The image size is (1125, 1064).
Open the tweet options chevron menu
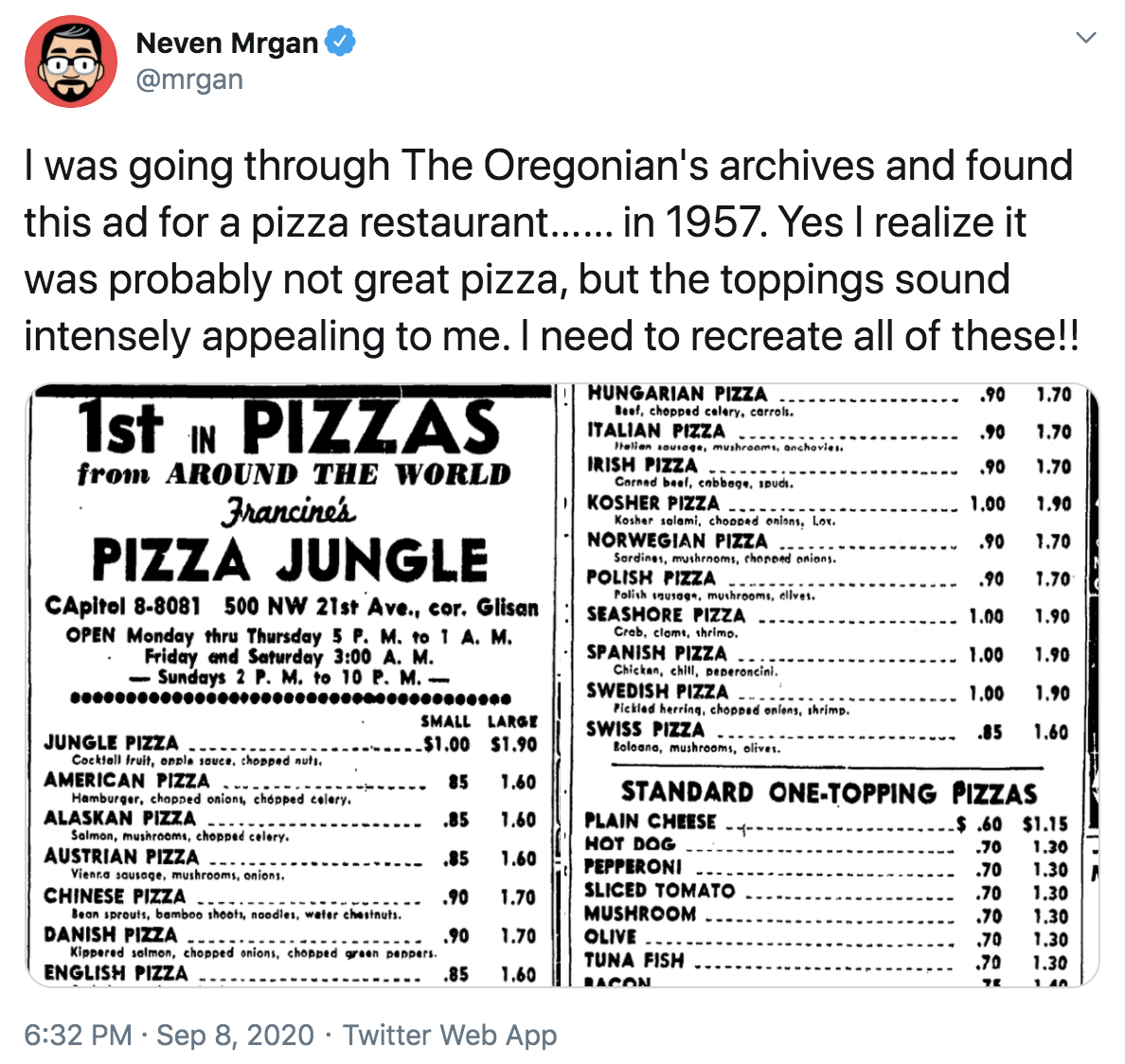click(x=1087, y=38)
